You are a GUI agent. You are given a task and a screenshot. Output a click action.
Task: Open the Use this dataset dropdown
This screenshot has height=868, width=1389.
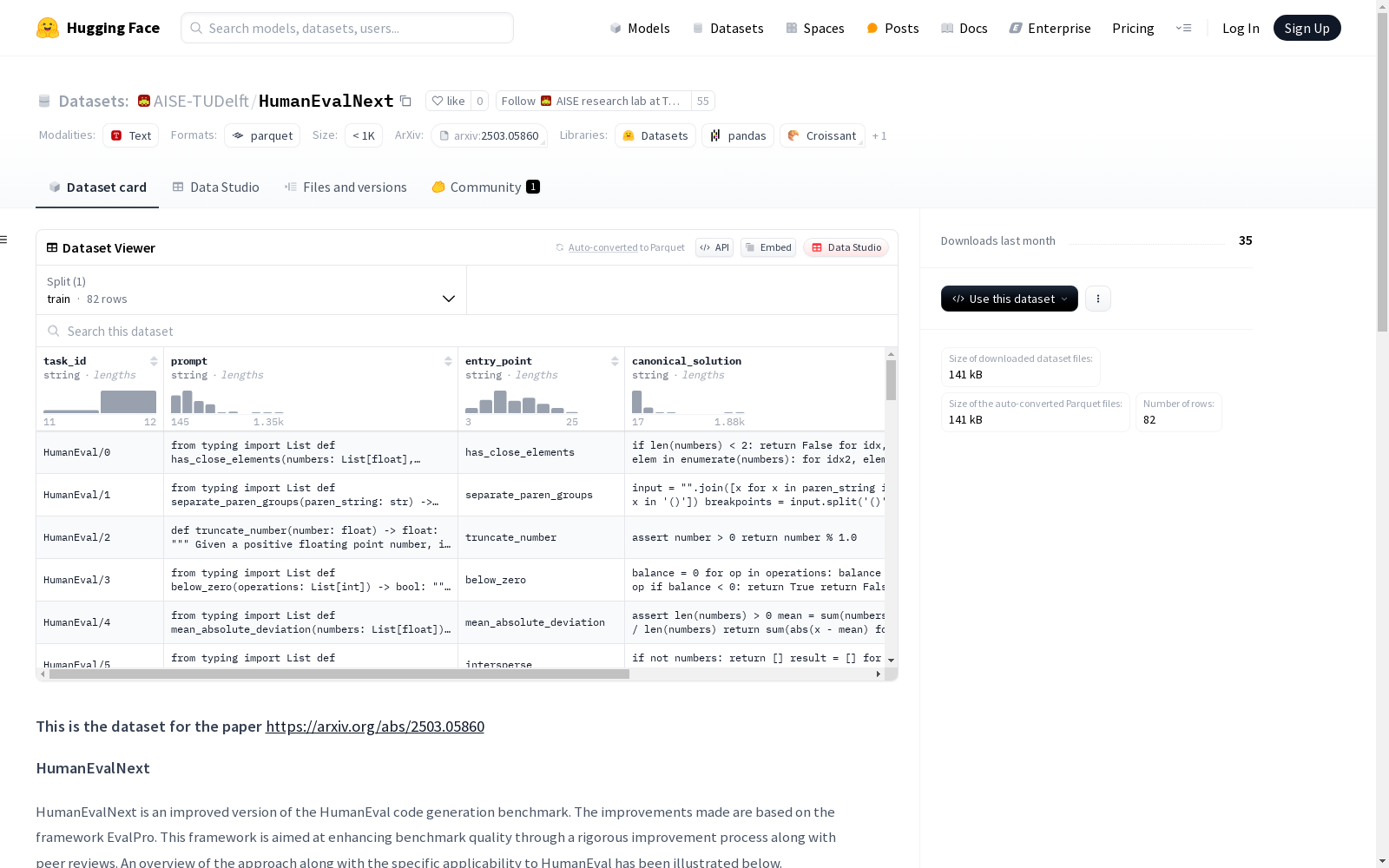pos(1010,299)
